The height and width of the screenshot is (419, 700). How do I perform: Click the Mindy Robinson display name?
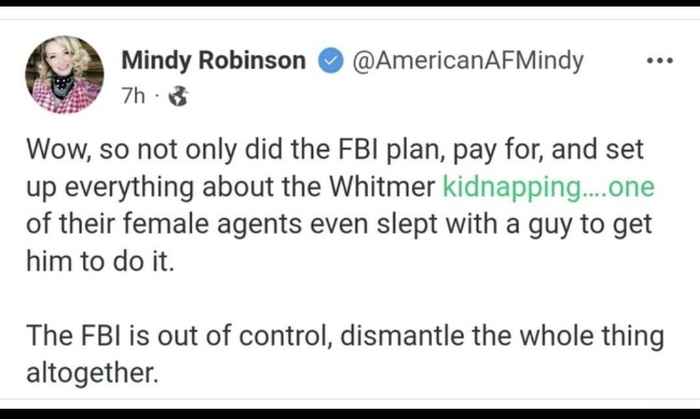pyautogui.click(x=213, y=62)
